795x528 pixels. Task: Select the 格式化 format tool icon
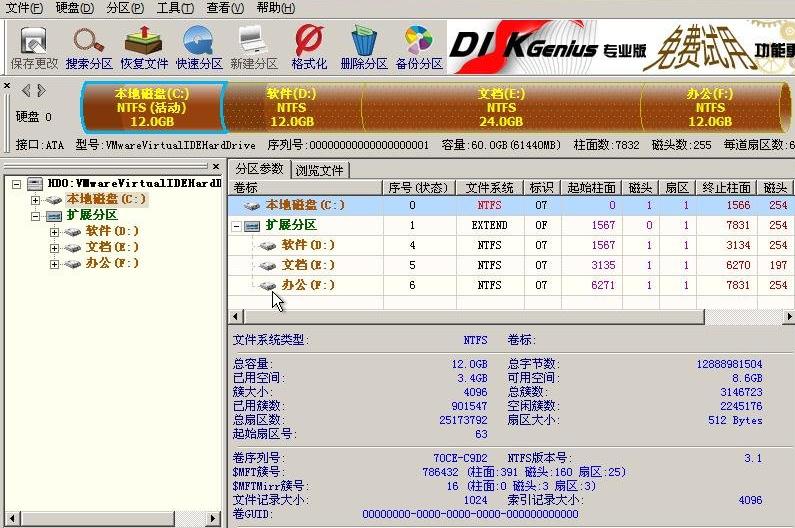coord(309,47)
